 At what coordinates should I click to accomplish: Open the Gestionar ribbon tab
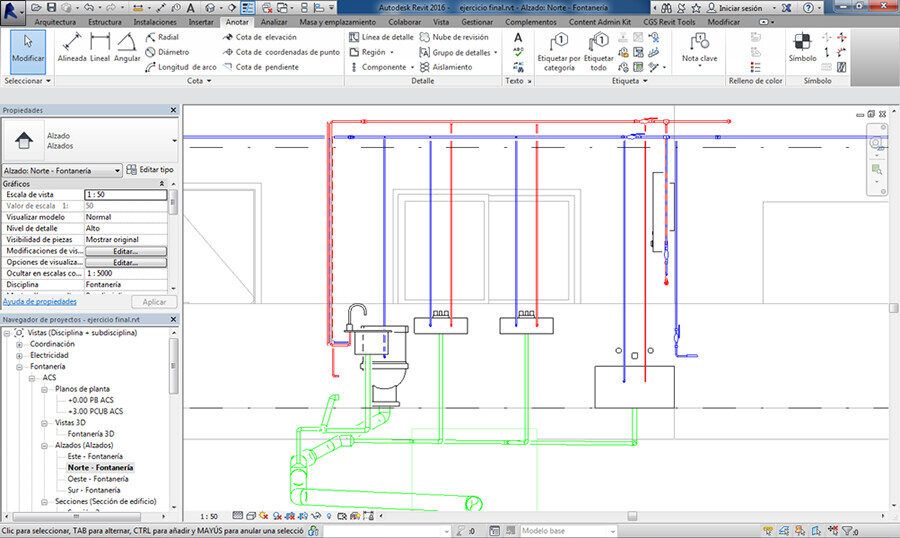coord(477,21)
